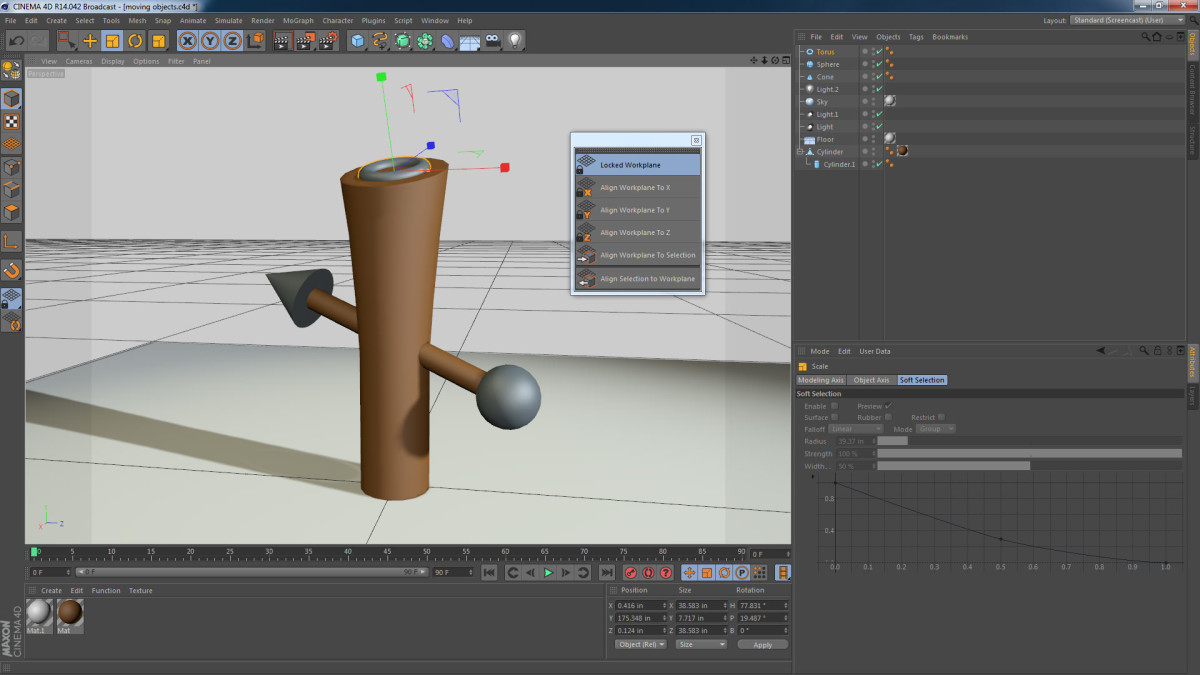The image size is (1200, 675).
Task: Click the light bulb Light icon
Action: 515,41
